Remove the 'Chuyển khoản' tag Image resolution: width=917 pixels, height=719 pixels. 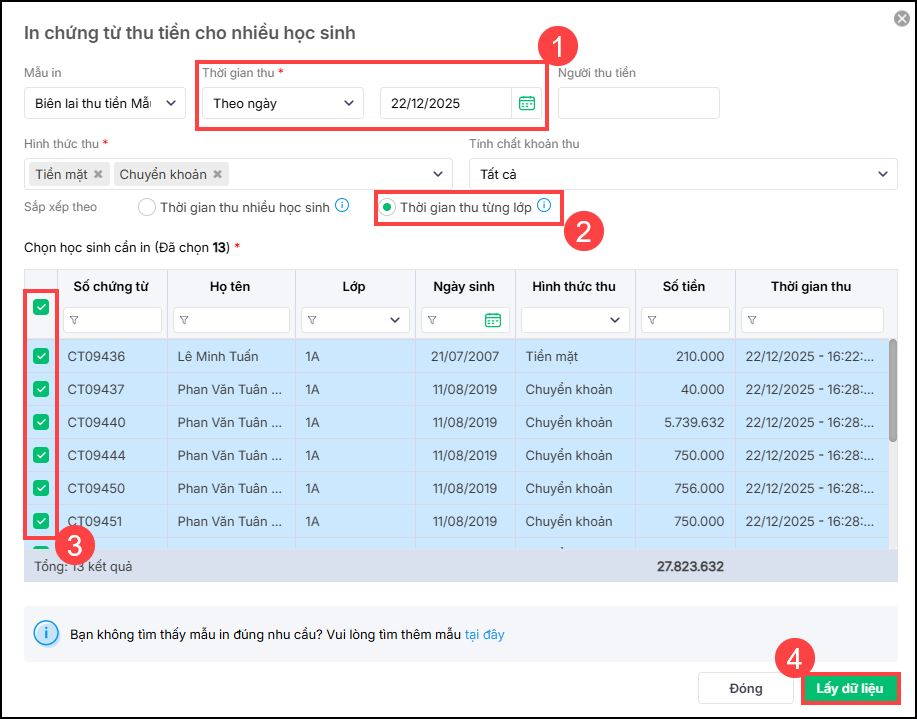coord(216,174)
